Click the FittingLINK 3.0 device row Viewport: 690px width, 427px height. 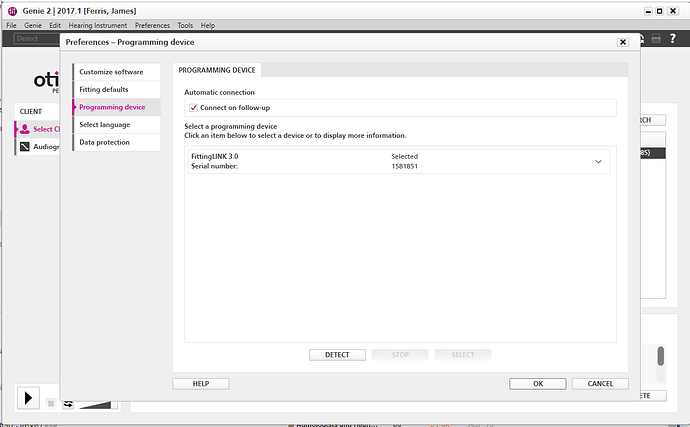(x=399, y=162)
